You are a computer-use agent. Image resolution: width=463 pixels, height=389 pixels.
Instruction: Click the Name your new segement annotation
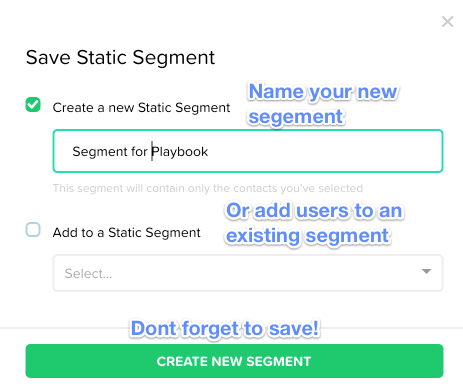click(323, 104)
